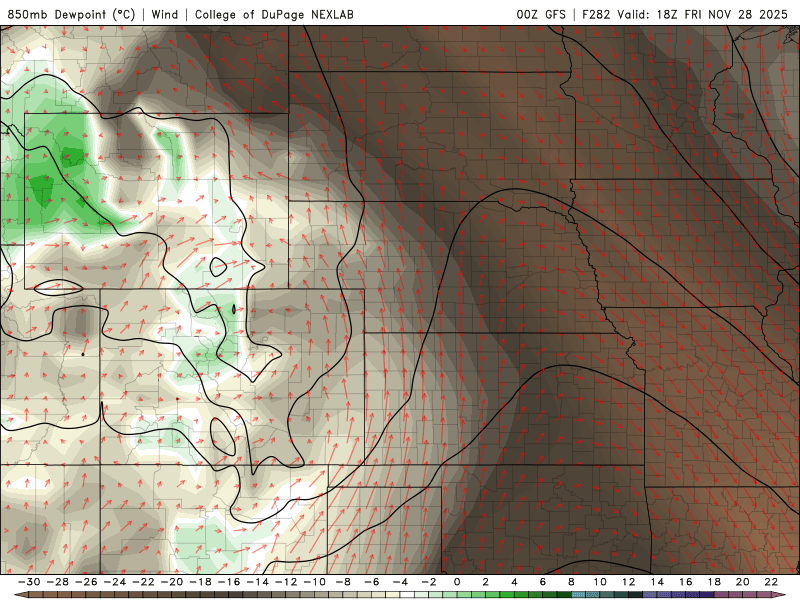Screen dimensions: 800x600
Task: Click the "F282" forecast hour text
Action: click(596, 14)
